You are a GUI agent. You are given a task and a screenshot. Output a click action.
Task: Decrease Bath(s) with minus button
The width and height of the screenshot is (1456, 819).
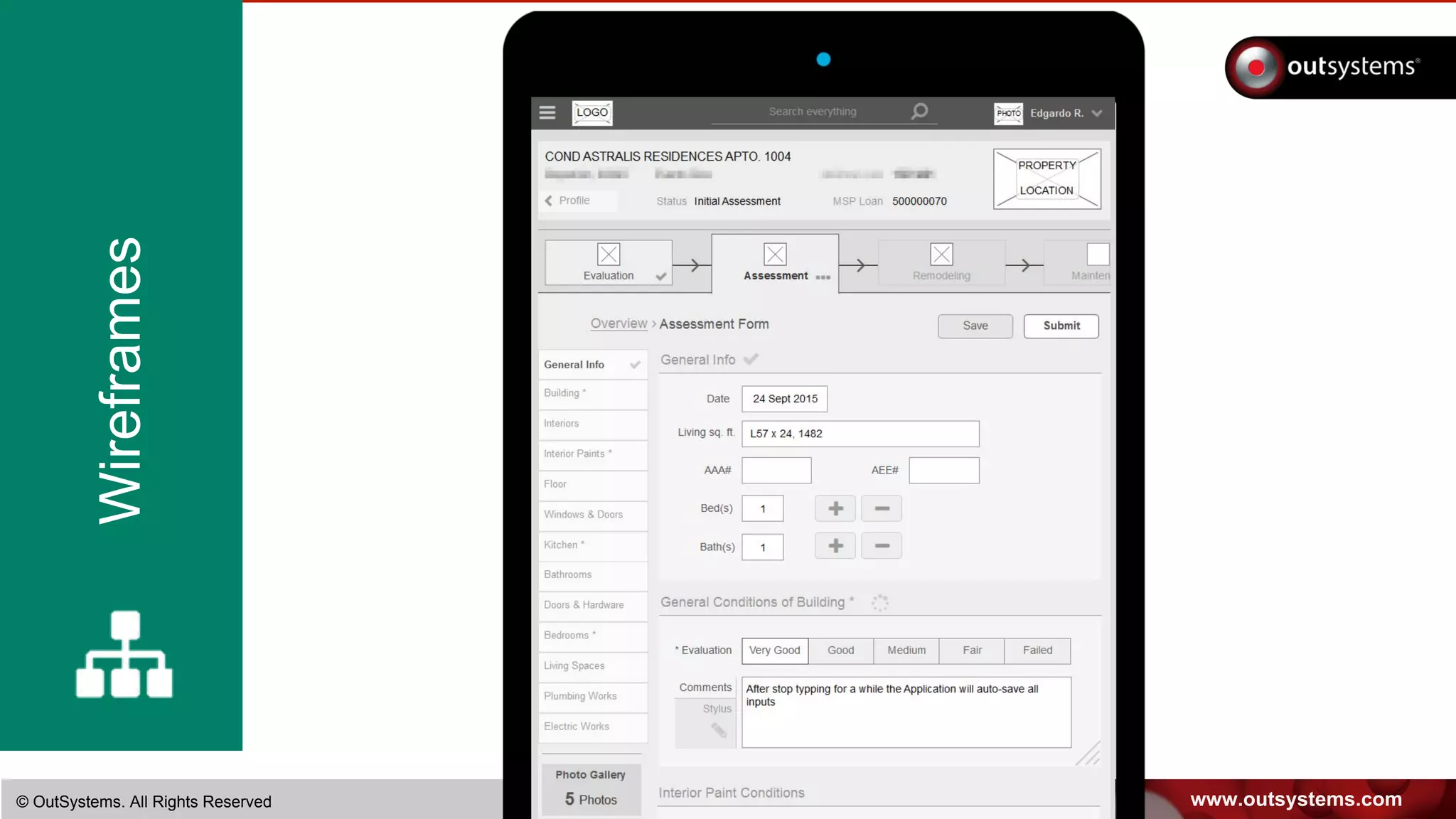click(882, 546)
